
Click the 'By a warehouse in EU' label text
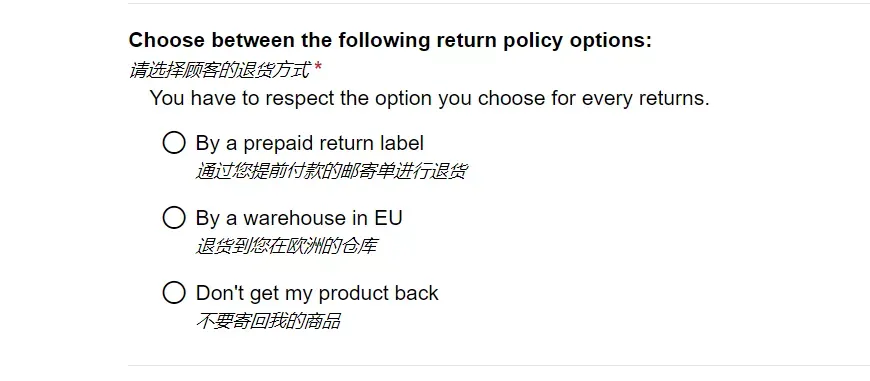point(299,218)
